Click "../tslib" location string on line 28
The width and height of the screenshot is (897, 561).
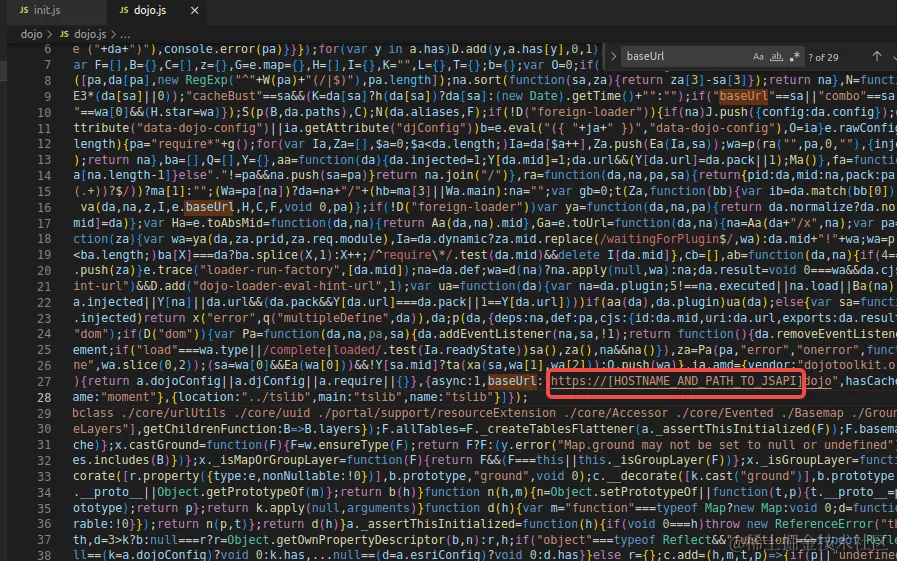pyautogui.click(x=276, y=397)
